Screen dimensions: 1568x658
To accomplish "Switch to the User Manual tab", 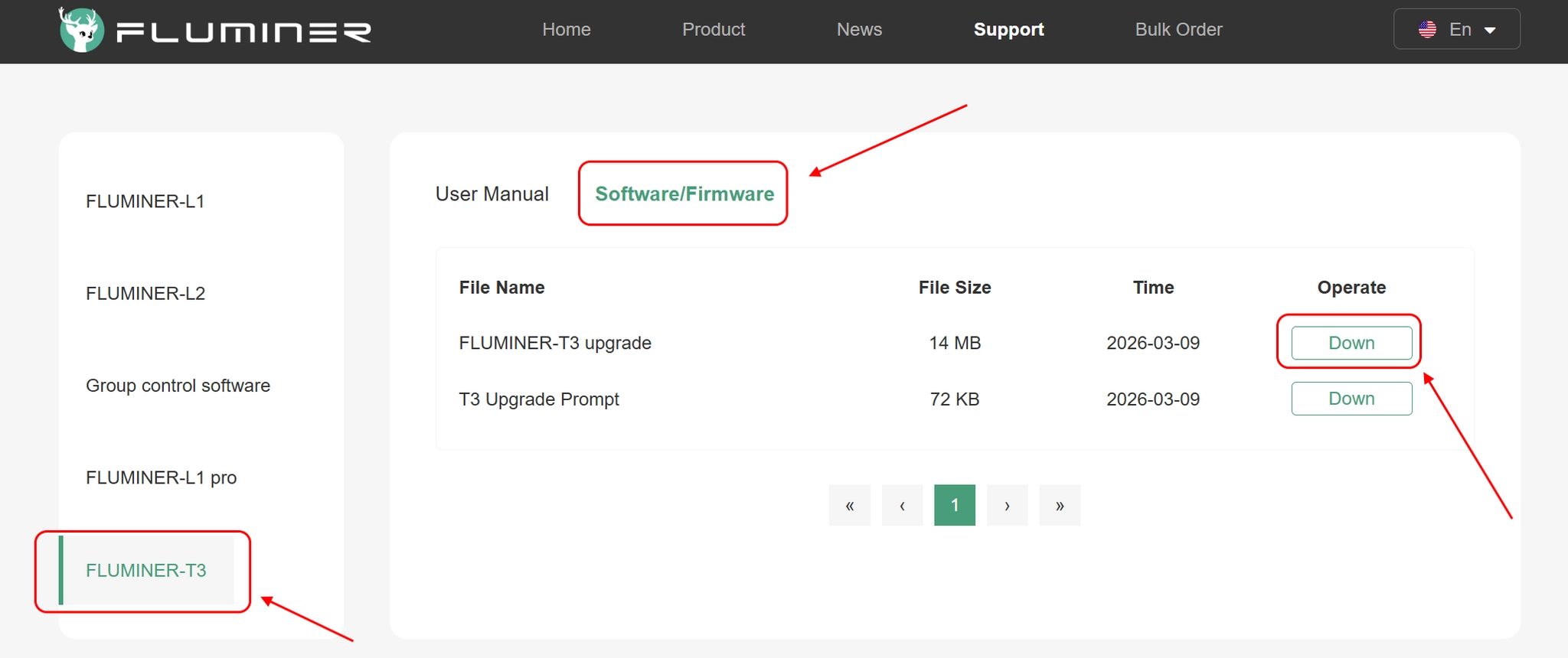I will point(492,194).
